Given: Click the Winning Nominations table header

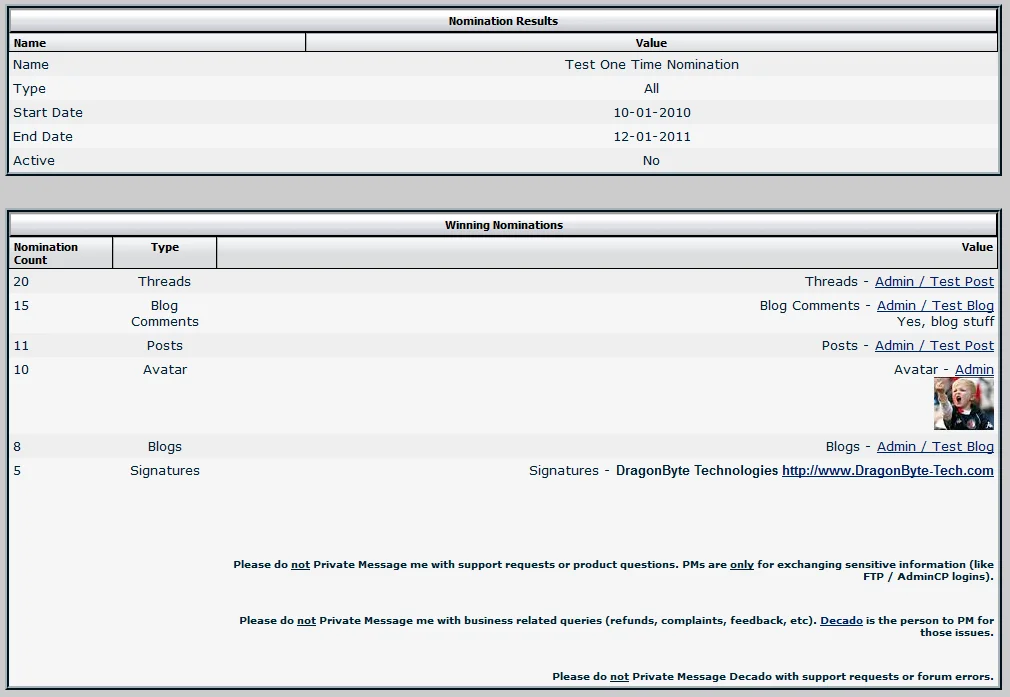Looking at the screenshot, I should (x=503, y=225).
